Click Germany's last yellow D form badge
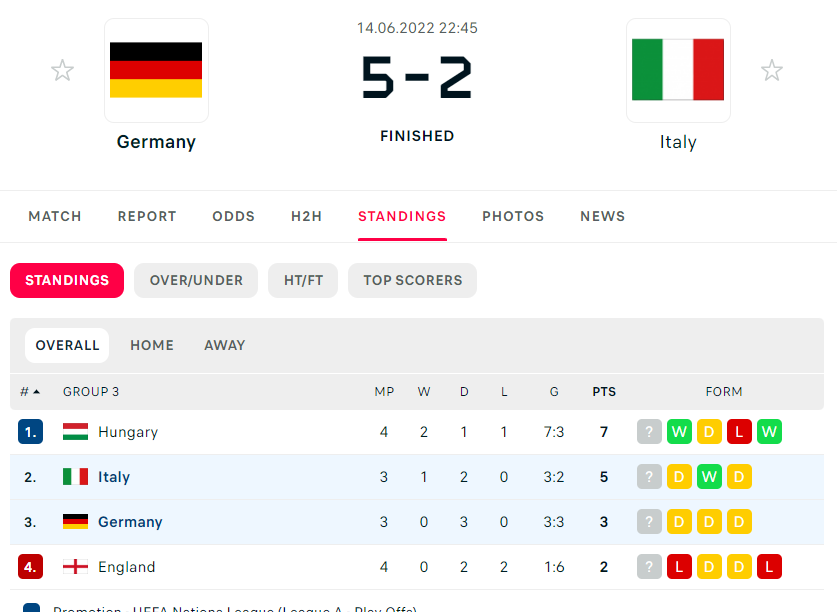This screenshot has height=612, width=837. [x=739, y=522]
